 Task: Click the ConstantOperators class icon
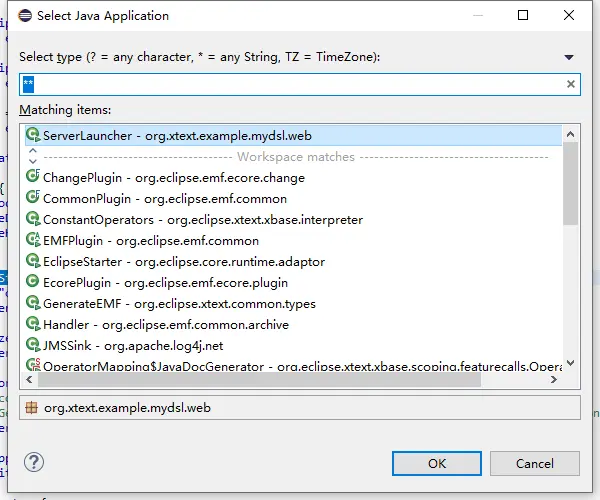(33, 218)
